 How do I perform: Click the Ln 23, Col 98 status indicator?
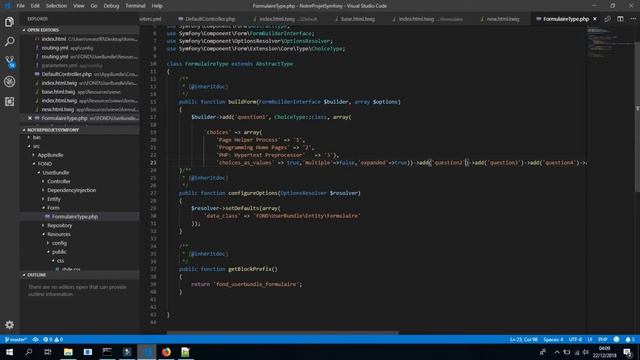524,340
